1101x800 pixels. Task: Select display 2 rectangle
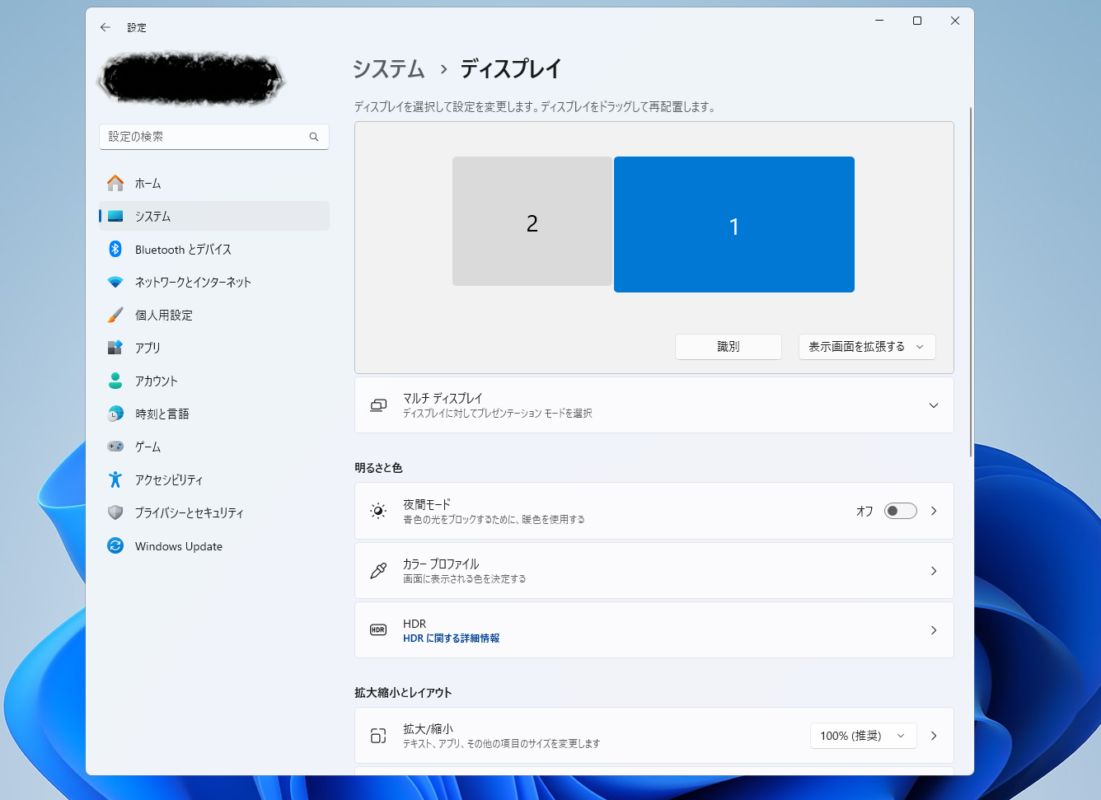pos(532,221)
